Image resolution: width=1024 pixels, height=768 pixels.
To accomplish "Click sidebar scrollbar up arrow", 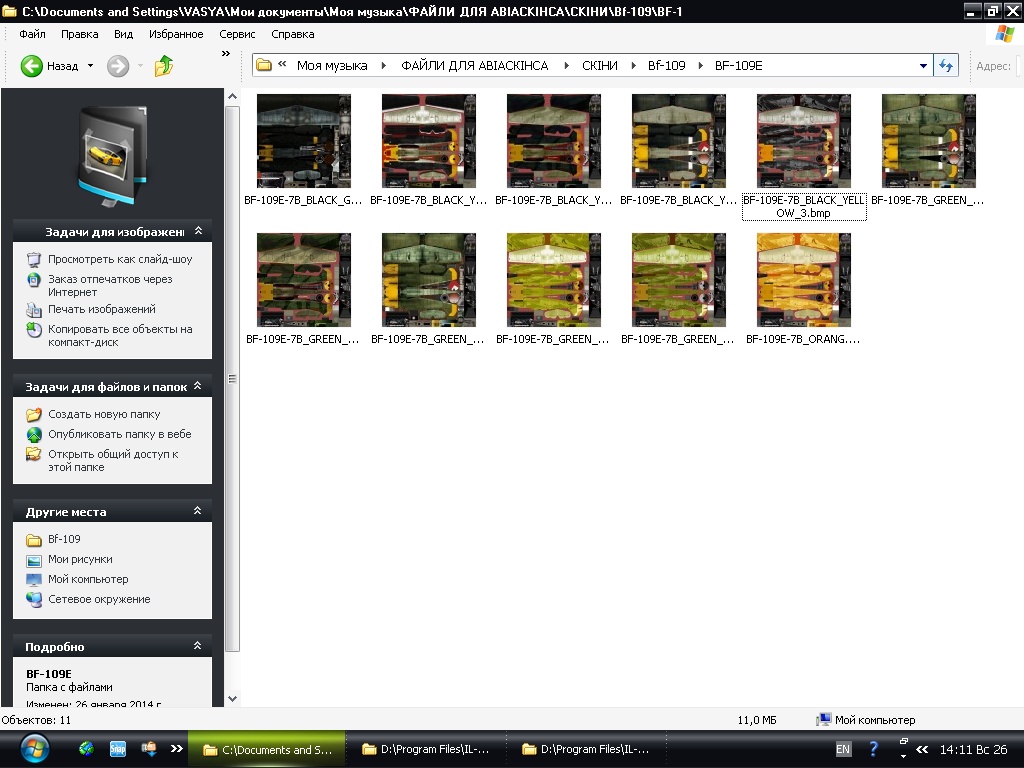I will point(232,97).
